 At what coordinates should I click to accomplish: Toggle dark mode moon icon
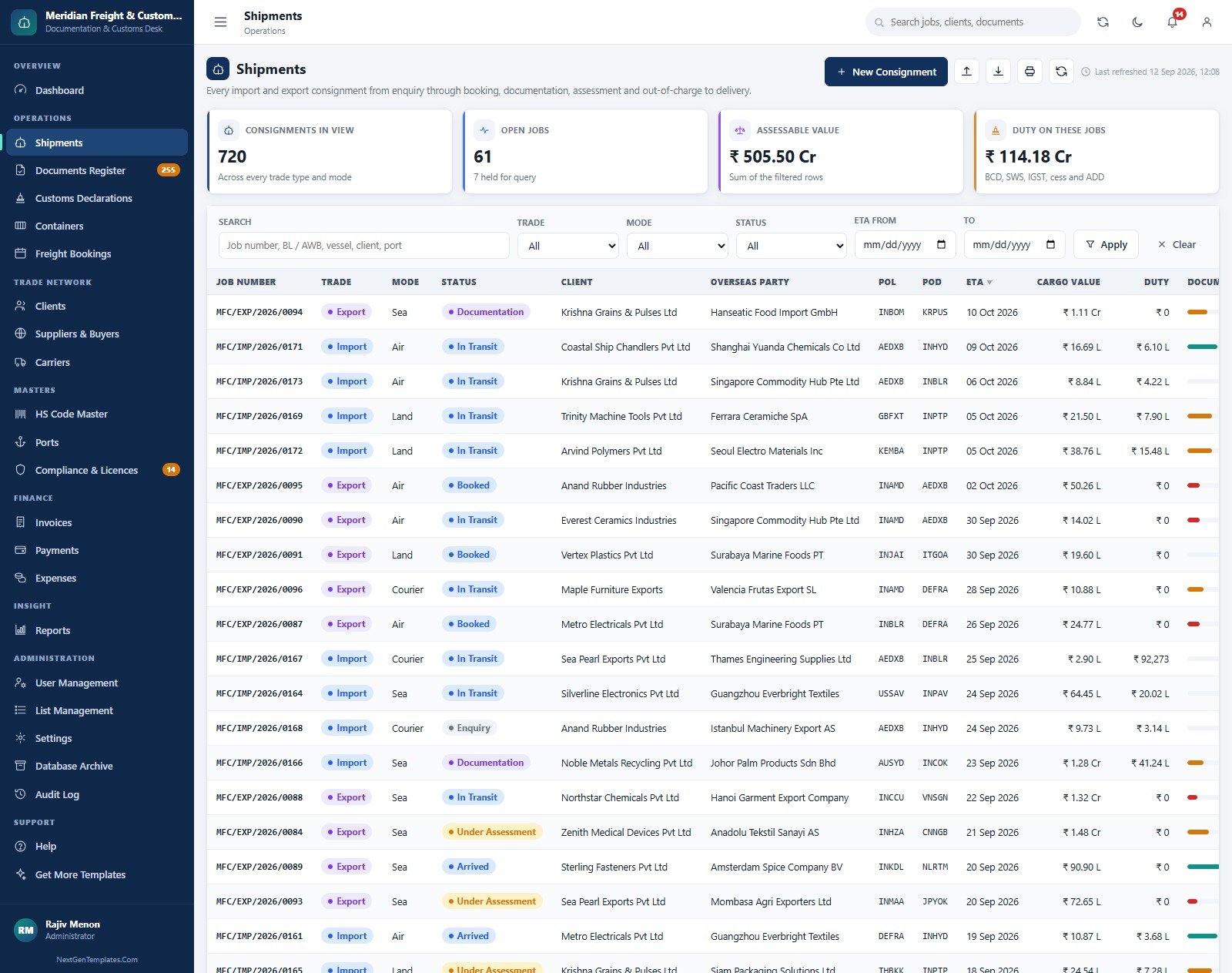[x=1137, y=22]
